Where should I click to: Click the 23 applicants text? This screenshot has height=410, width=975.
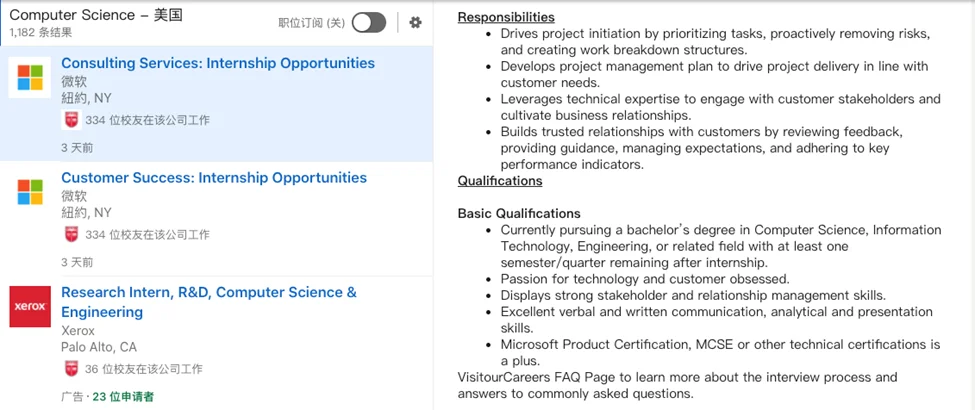[123, 397]
